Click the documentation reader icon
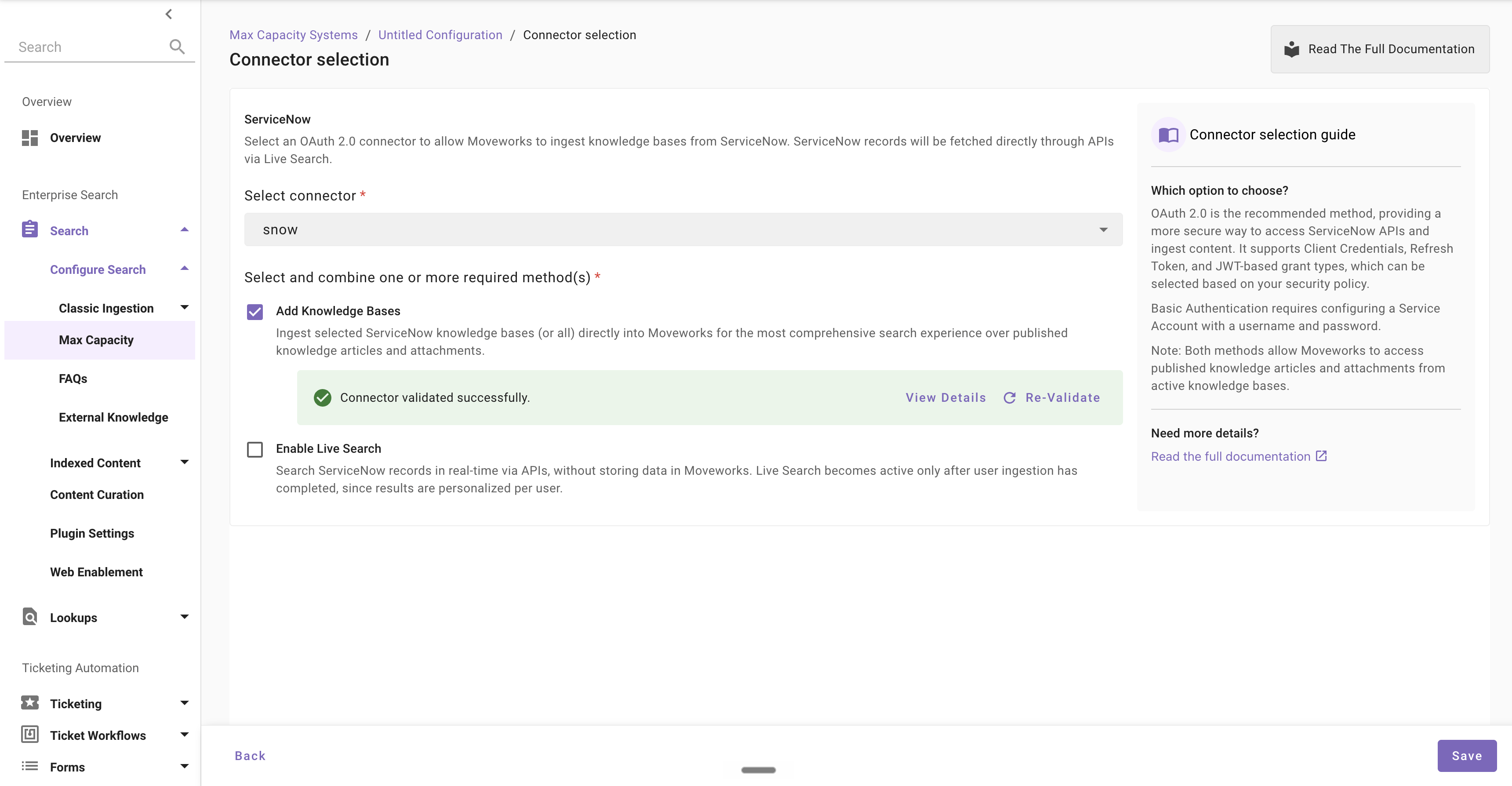 (1291, 49)
